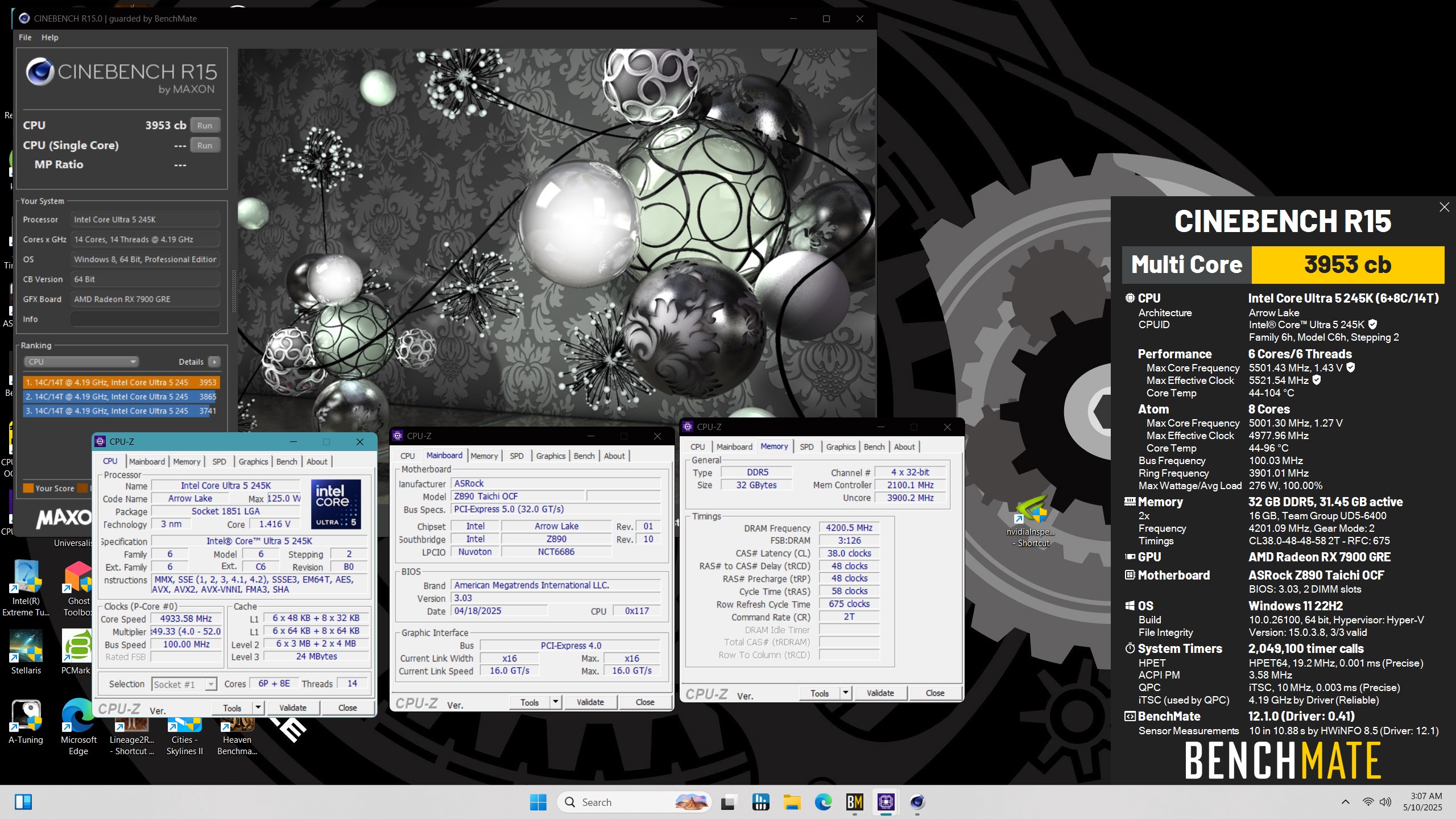Open Microsoft Edge desktop shortcut
1456x819 pixels.
pyautogui.click(x=78, y=727)
